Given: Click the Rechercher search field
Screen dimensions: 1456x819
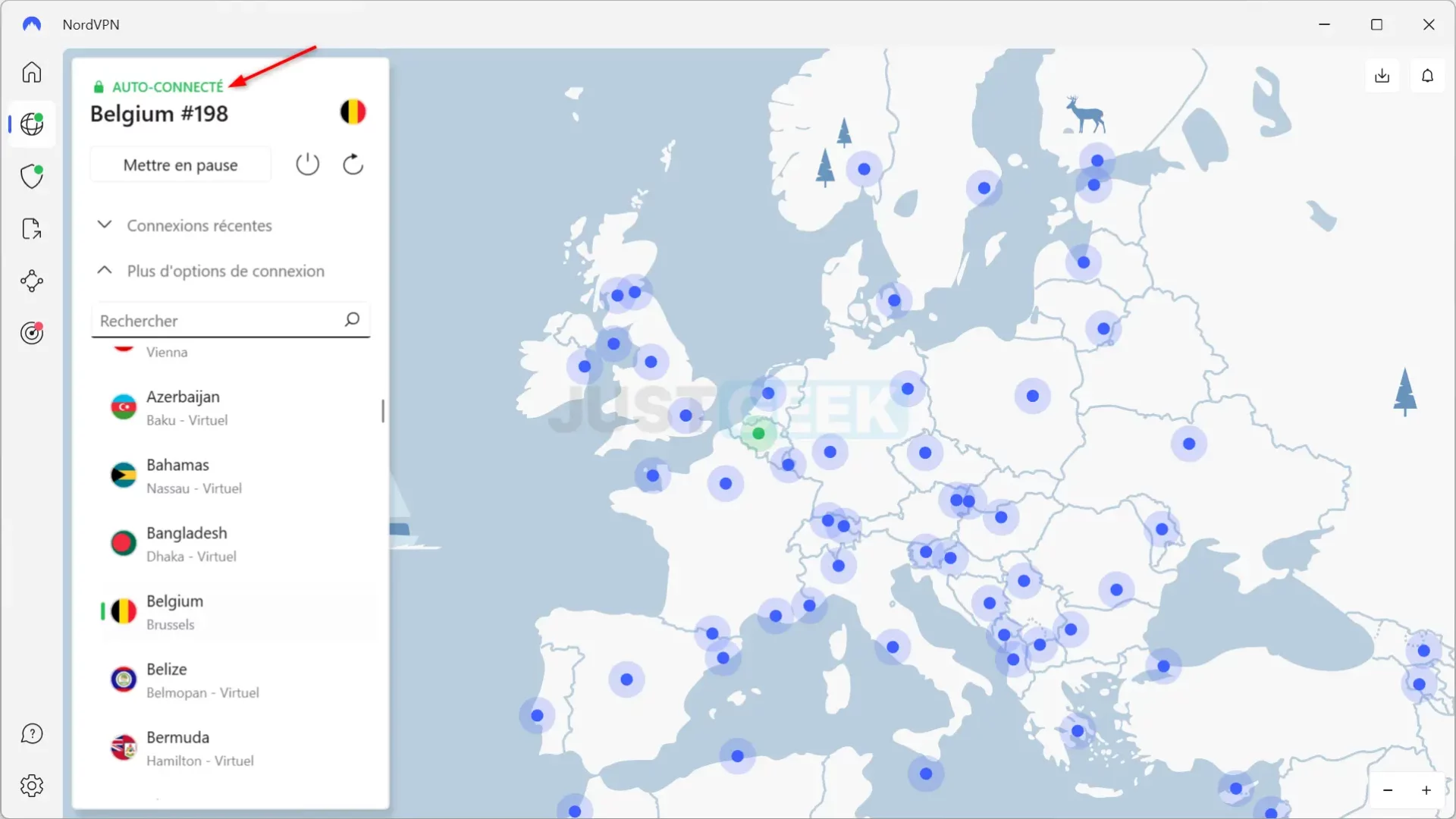Looking at the screenshot, I should pyautogui.click(x=231, y=320).
